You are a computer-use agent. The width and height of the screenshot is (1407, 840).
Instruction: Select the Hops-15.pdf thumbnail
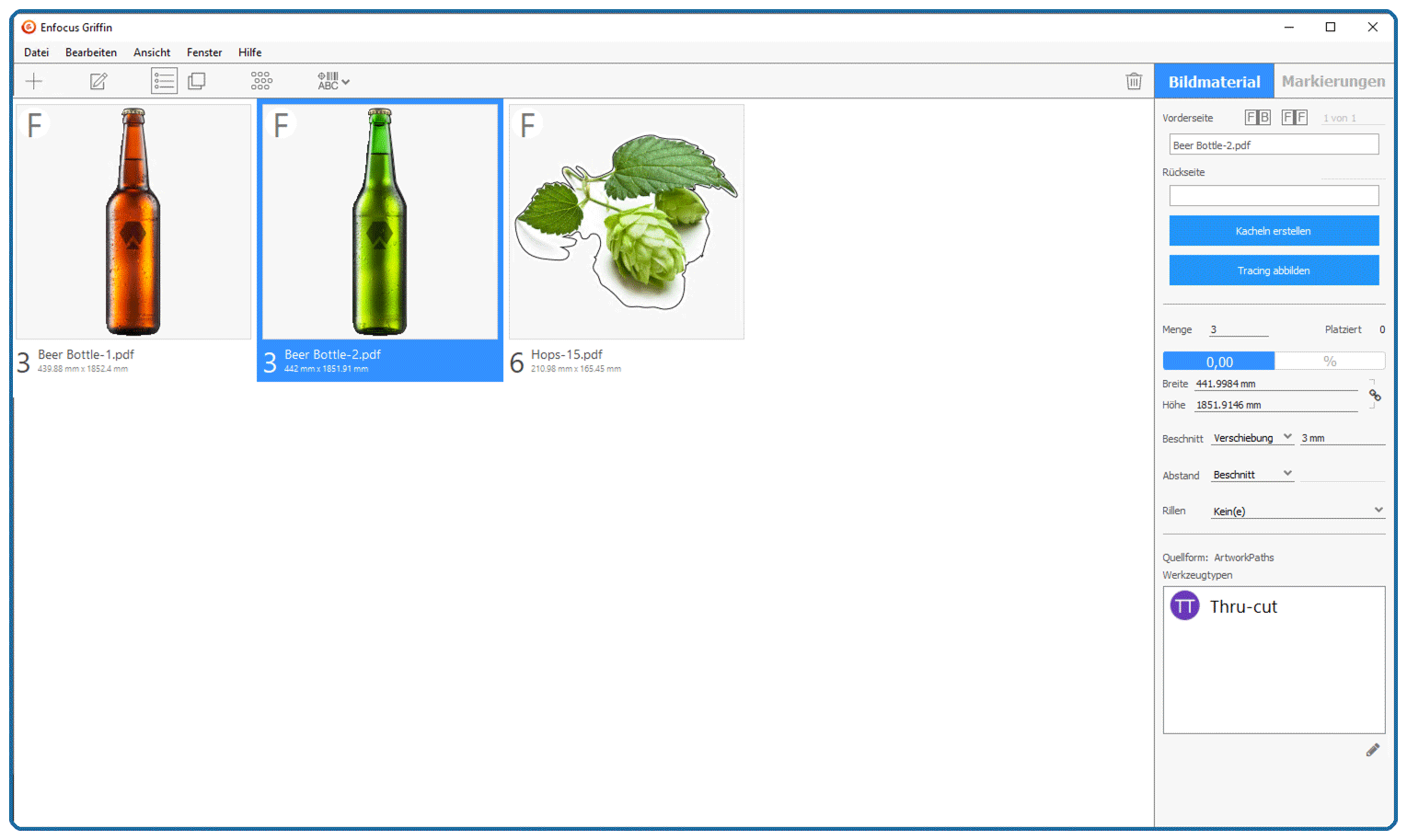pos(626,221)
